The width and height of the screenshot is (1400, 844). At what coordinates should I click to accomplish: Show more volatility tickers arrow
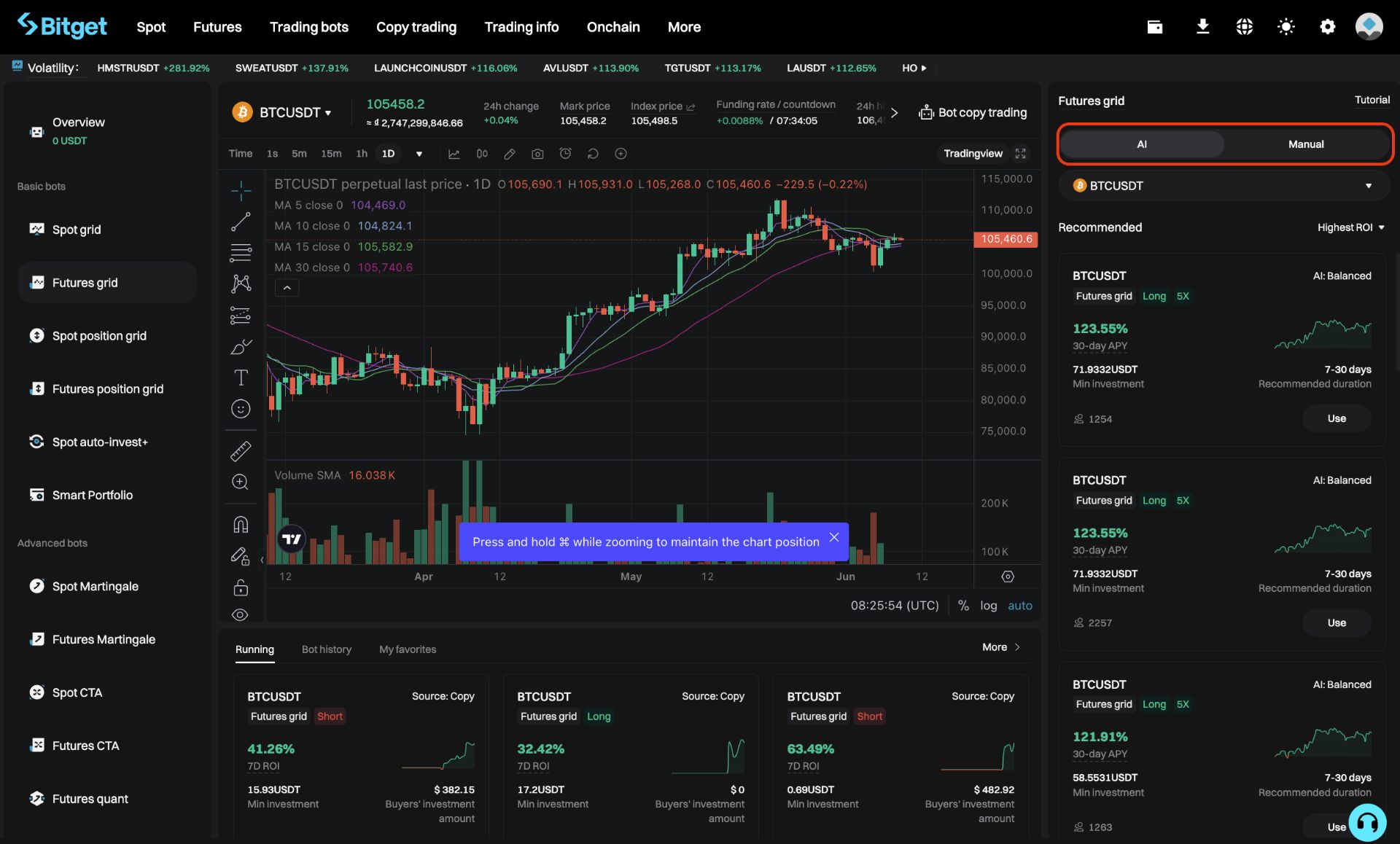pos(925,68)
